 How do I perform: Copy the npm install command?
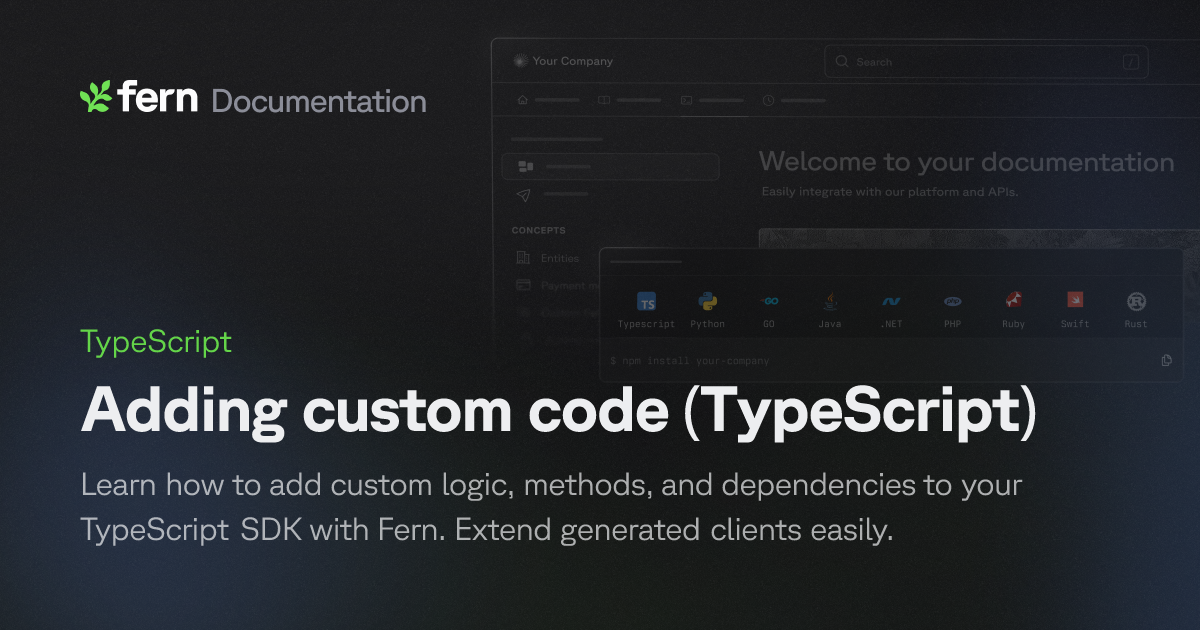(1167, 360)
